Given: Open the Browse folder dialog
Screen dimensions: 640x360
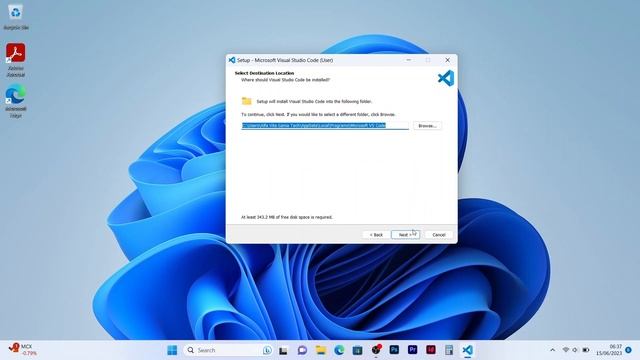Looking at the screenshot, I should tap(427, 126).
